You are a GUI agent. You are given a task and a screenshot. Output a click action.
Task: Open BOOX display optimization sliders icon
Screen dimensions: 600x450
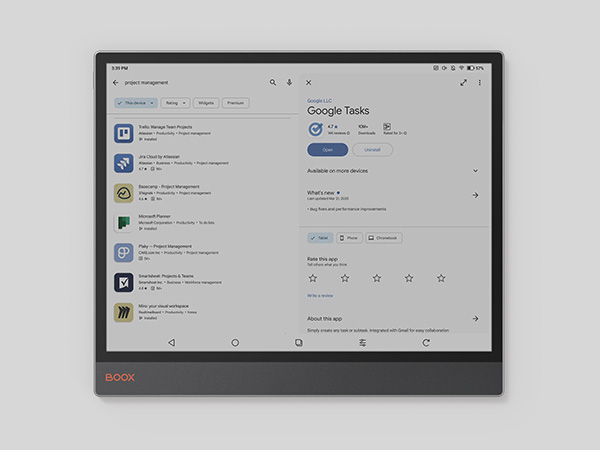click(x=362, y=342)
